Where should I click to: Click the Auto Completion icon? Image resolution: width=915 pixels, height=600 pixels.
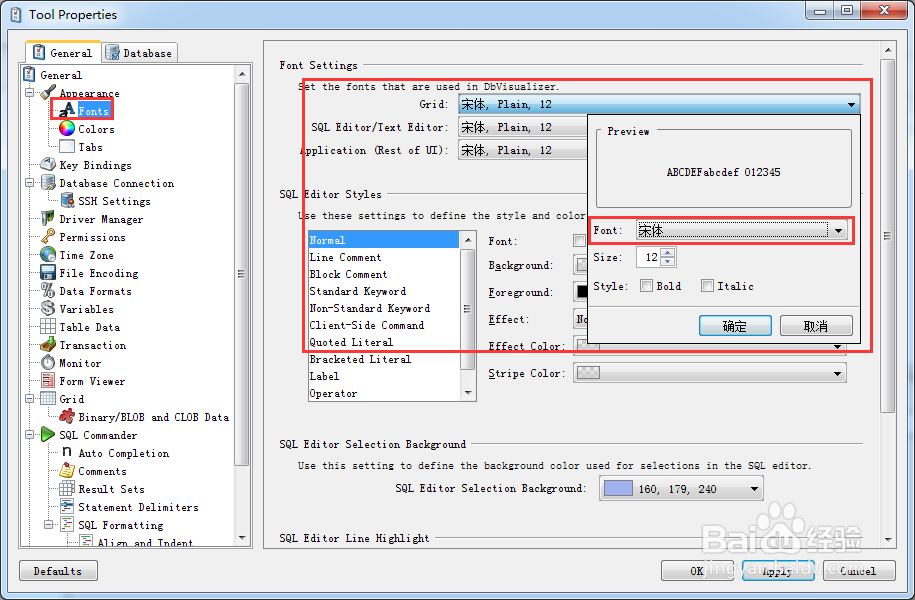coord(67,452)
